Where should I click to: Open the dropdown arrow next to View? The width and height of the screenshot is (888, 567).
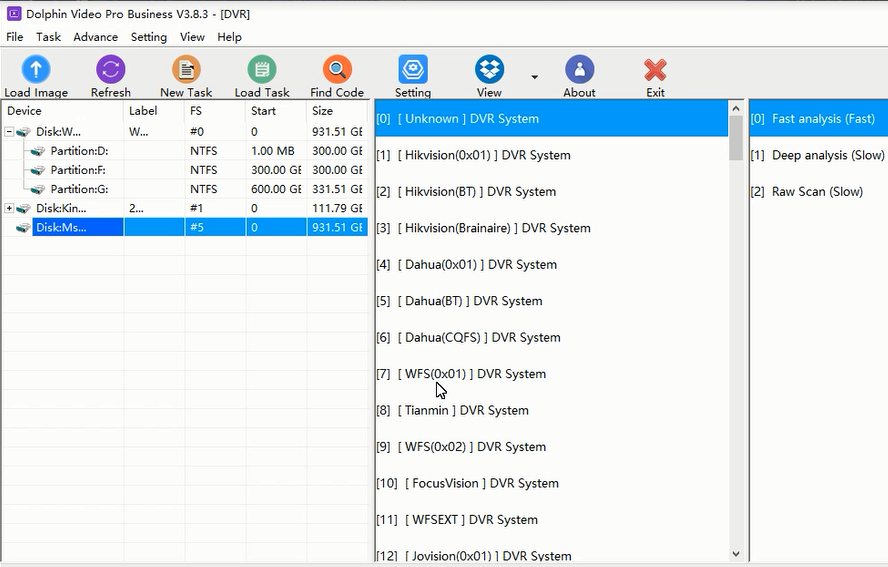[x=535, y=76]
